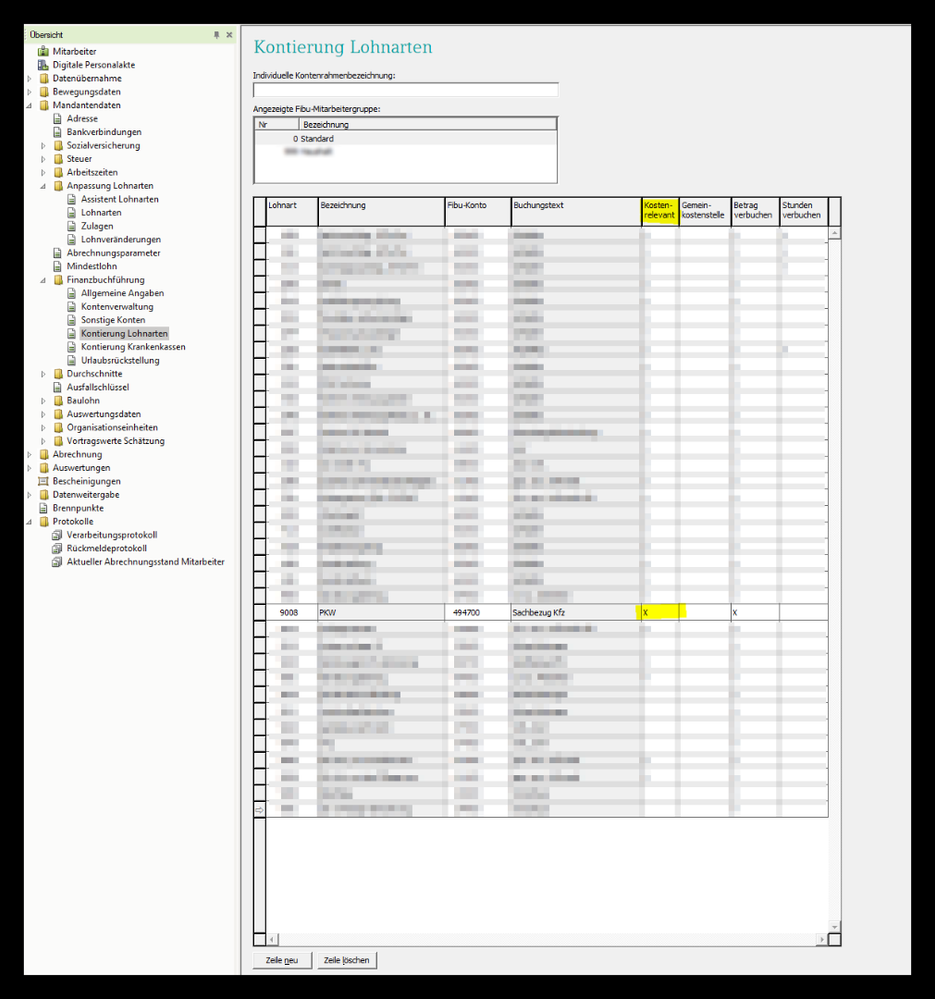The width and height of the screenshot is (935, 999).
Task: Click the Baulohn folder icon
Action: [58, 399]
